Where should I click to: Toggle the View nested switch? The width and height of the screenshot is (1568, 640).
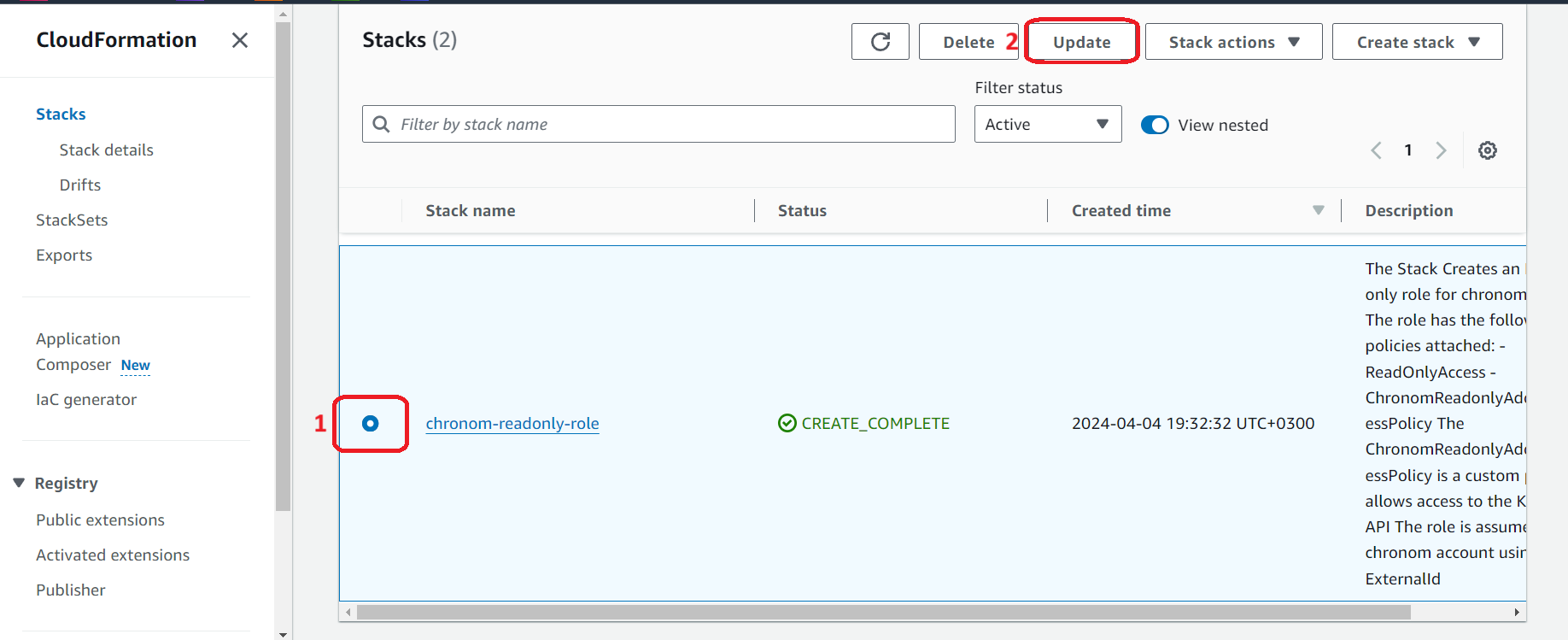pyautogui.click(x=1155, y=125)
